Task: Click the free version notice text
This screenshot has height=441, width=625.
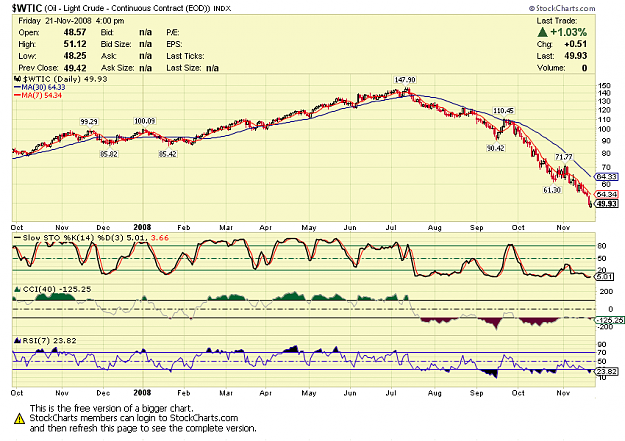Action: (143, 418)
